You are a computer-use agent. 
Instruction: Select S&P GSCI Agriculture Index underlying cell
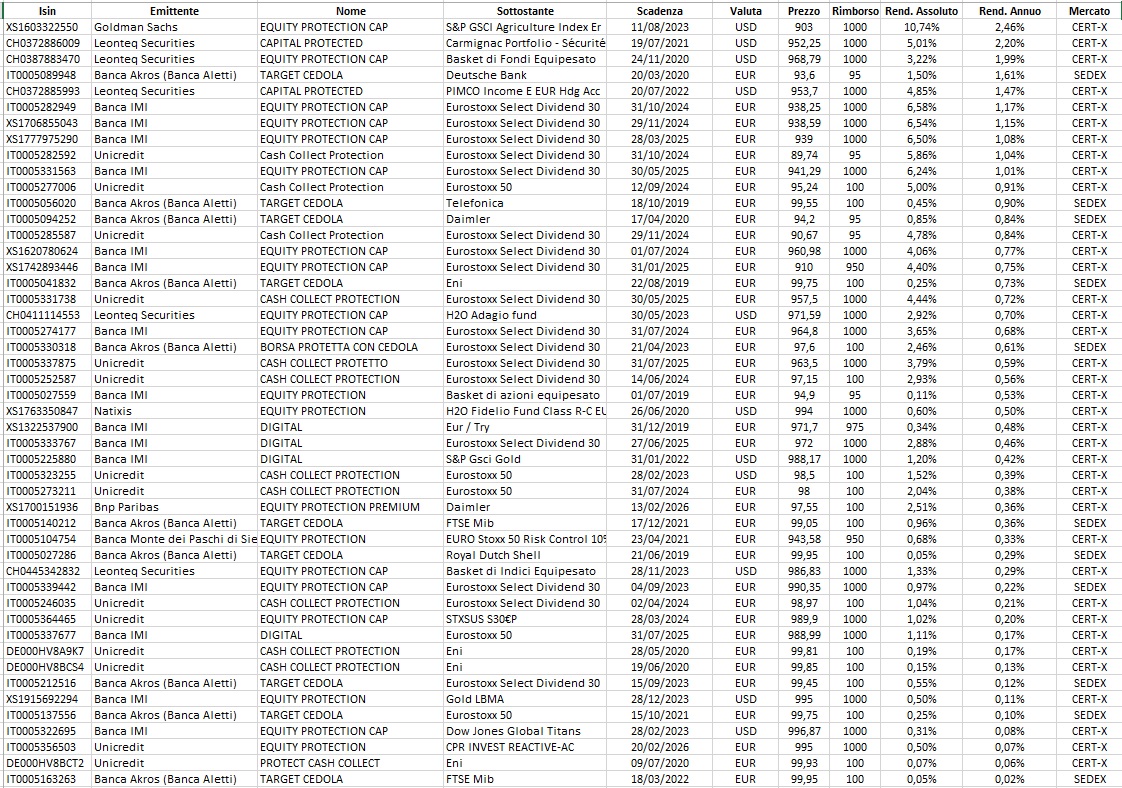(x=523, y=27)
